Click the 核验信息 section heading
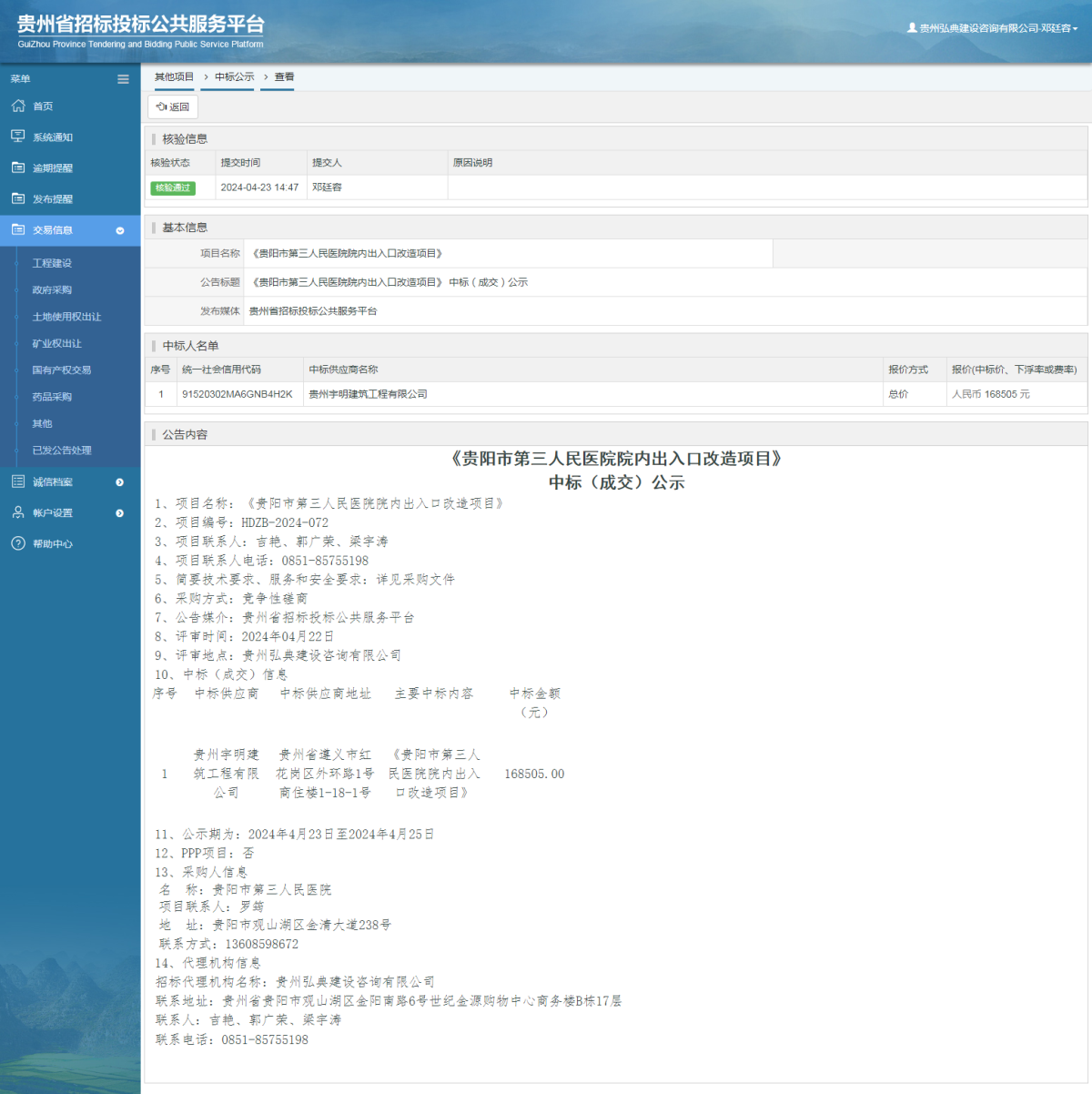Screen dimensions: 1092x1094 185,139
